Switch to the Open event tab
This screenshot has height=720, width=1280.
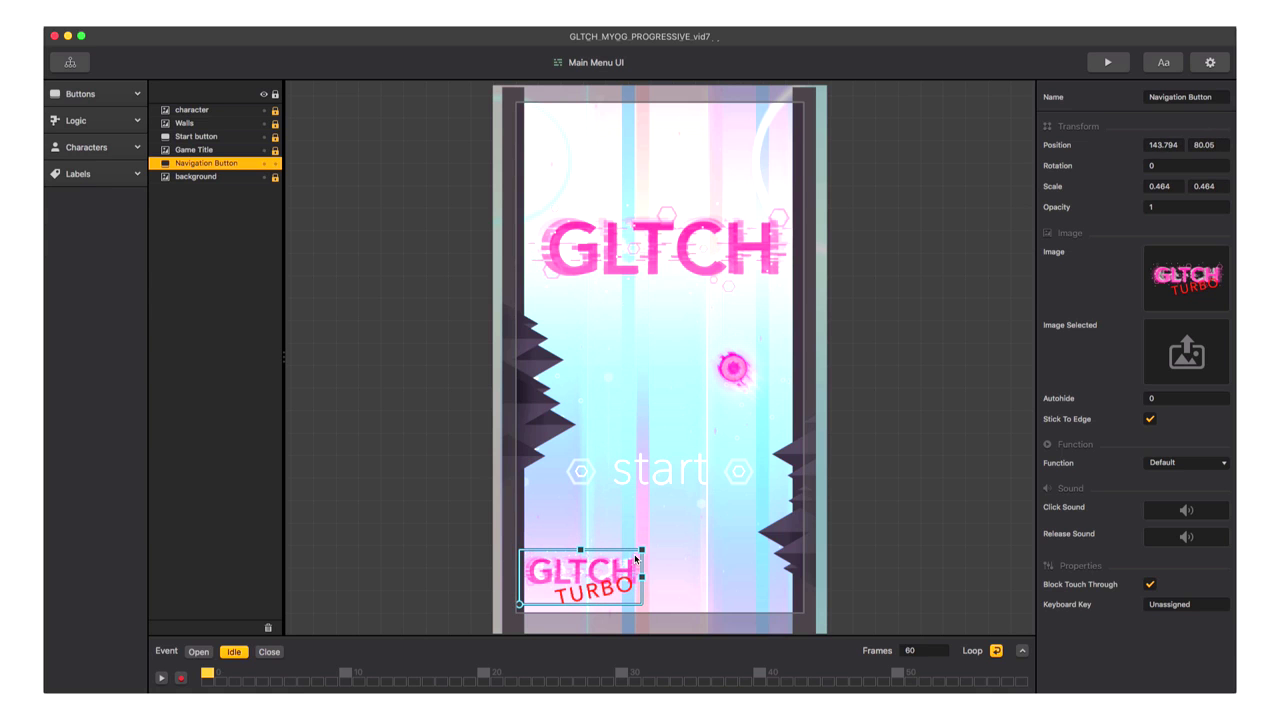point(199,652)
